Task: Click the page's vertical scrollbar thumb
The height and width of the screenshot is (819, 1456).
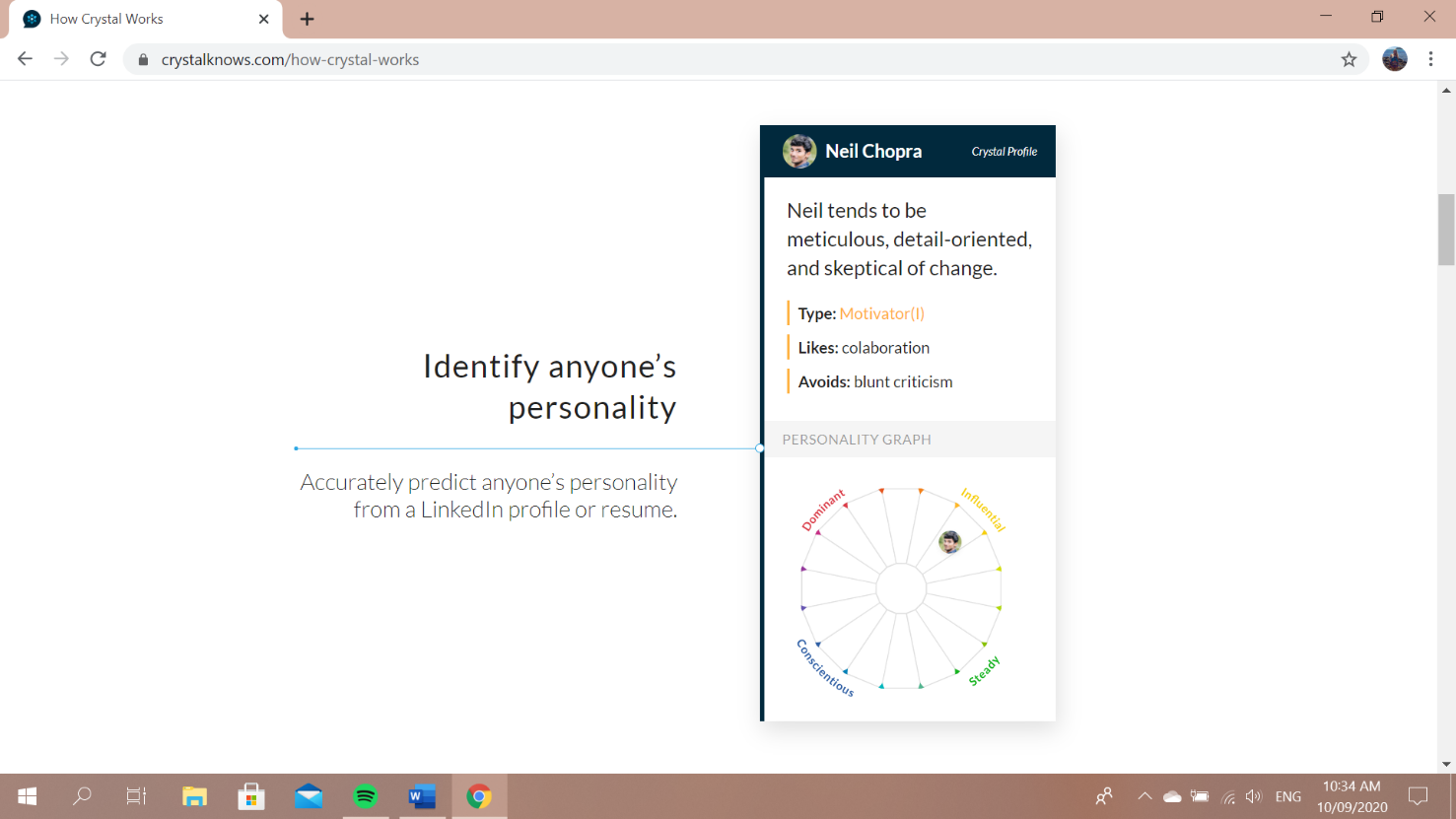Action: coord(1446,230)
